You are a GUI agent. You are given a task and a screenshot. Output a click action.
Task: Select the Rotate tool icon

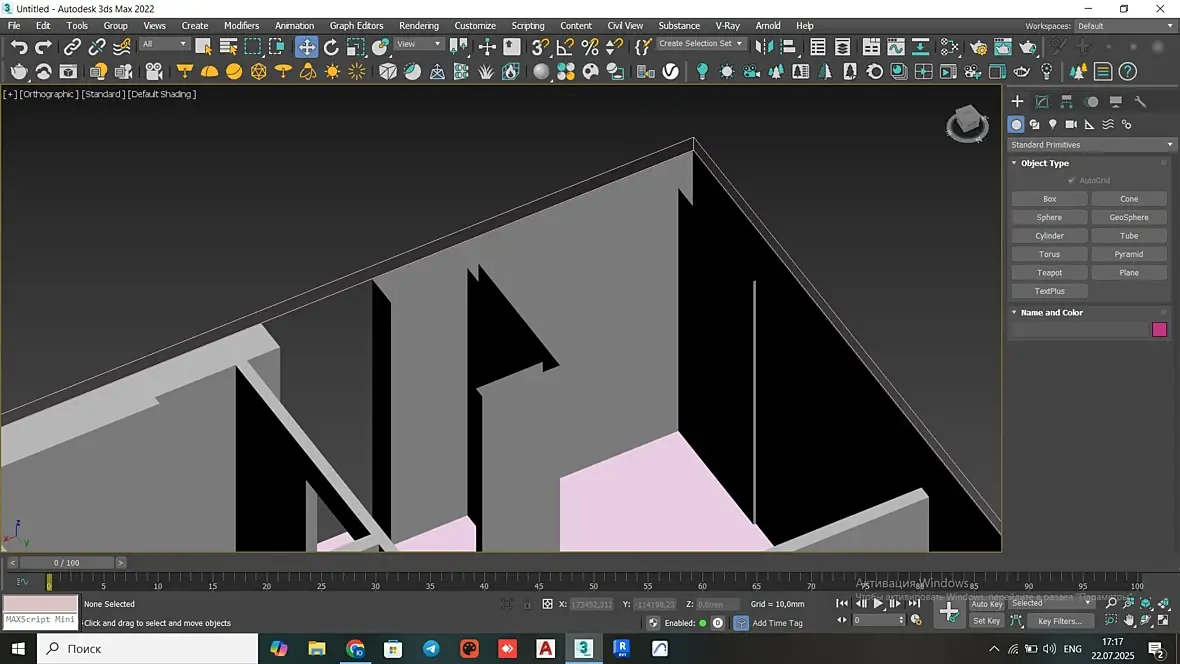click(x=331, y=46)
